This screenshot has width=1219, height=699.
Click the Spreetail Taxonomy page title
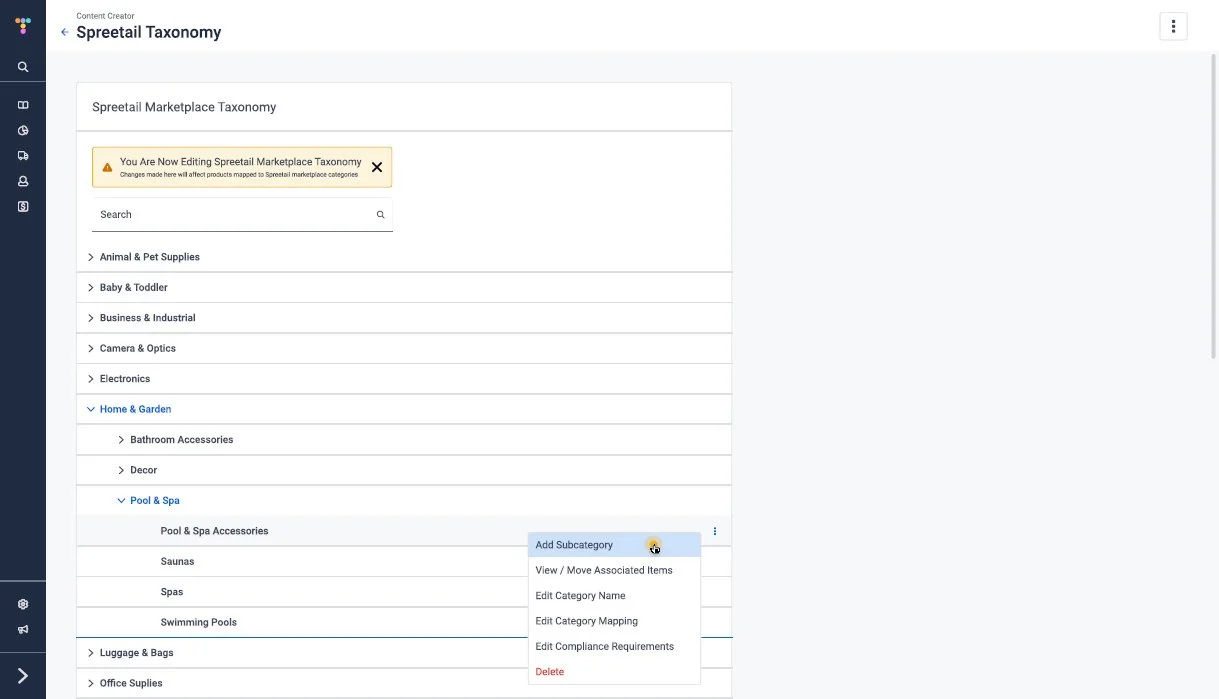coord(149,32)
